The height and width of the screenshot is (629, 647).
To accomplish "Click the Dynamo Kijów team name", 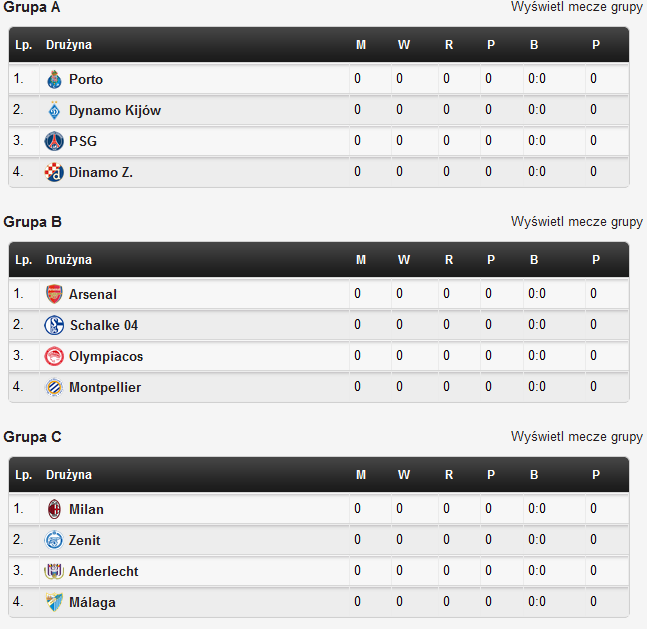I will pos(115,111).
